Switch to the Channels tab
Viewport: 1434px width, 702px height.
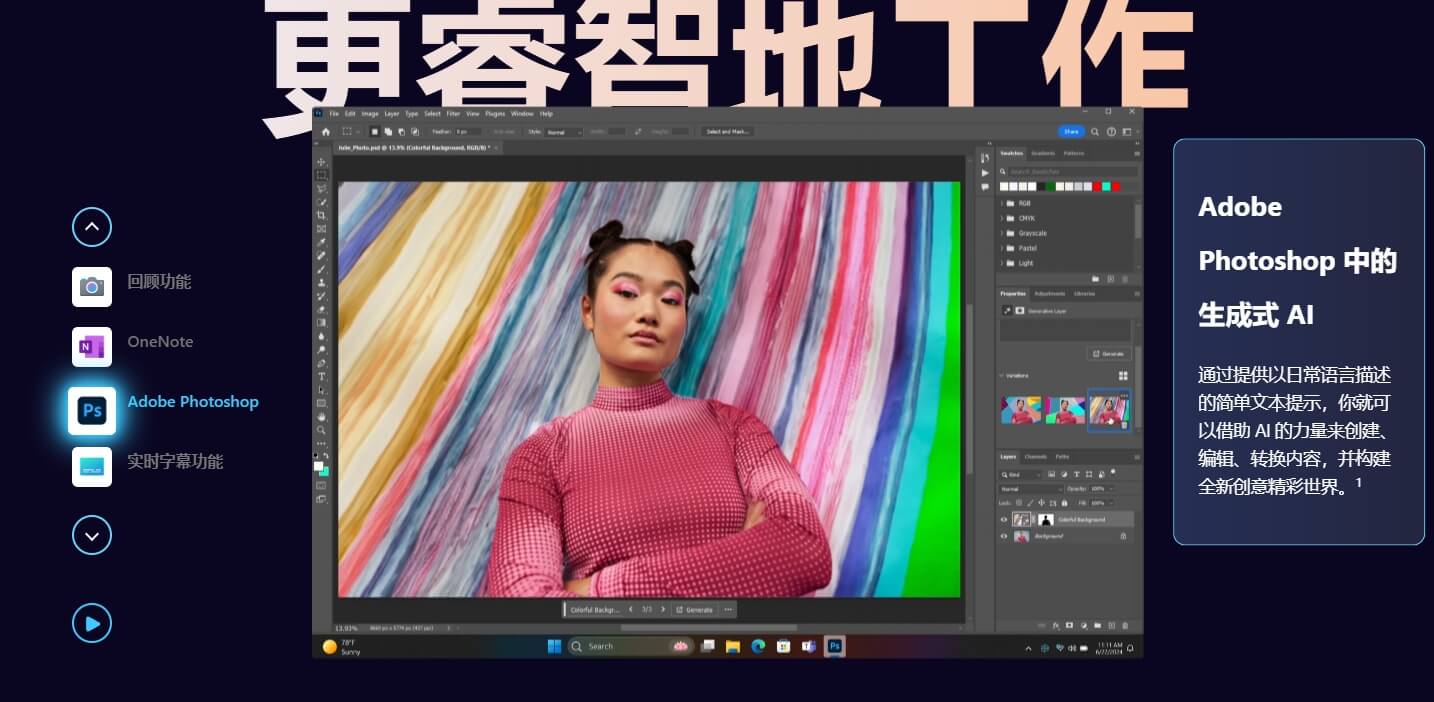click(1035, 456)
